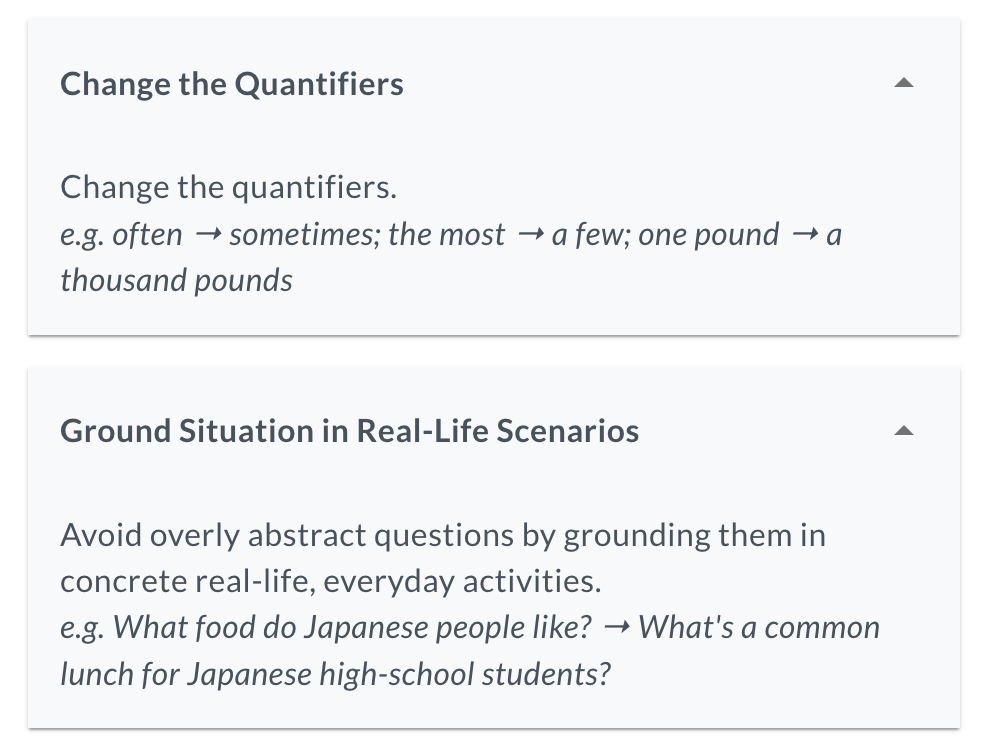The height and width of the screenshot is (752, 996).
Task: Click "the most" in the quantifier example
Action: point(447,235)
